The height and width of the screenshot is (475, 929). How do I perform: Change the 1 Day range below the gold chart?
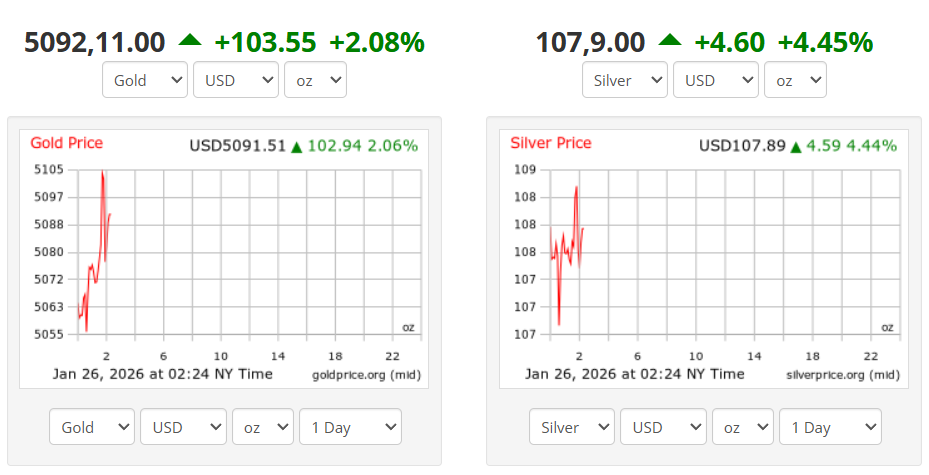(350, 427)
